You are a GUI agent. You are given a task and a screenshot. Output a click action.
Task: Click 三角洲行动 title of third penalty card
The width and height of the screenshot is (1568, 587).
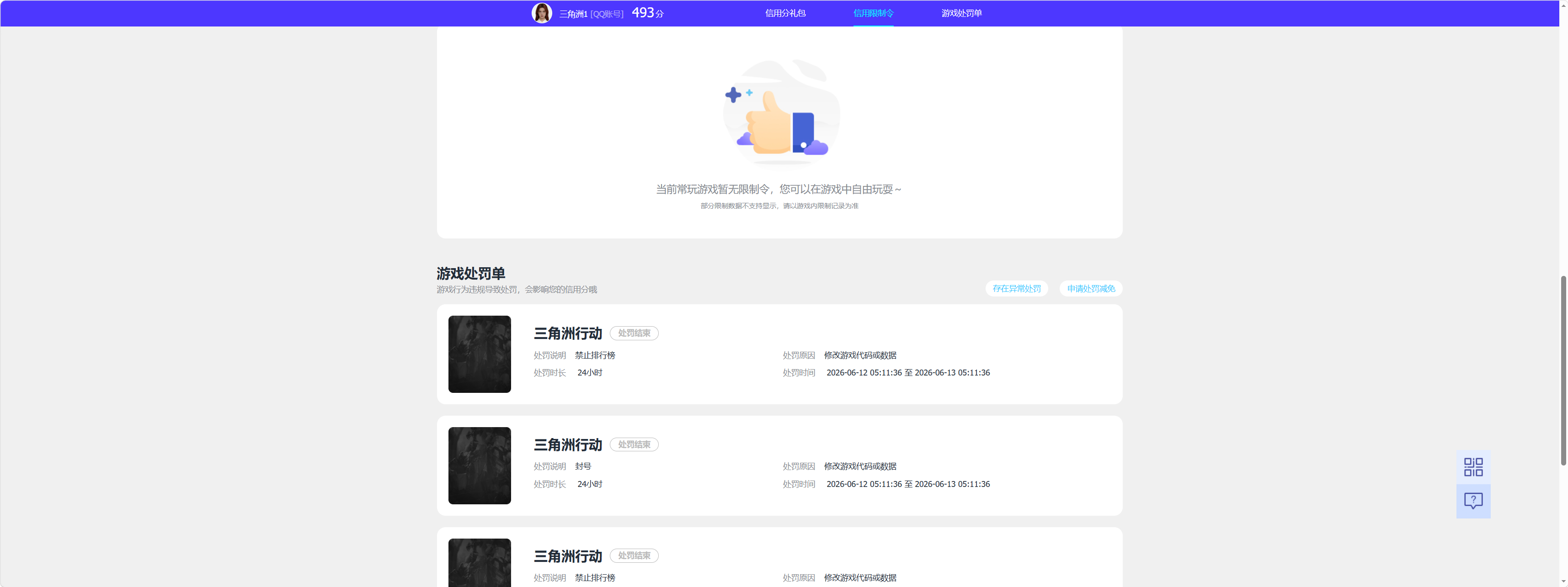click(x=568, y=556)
